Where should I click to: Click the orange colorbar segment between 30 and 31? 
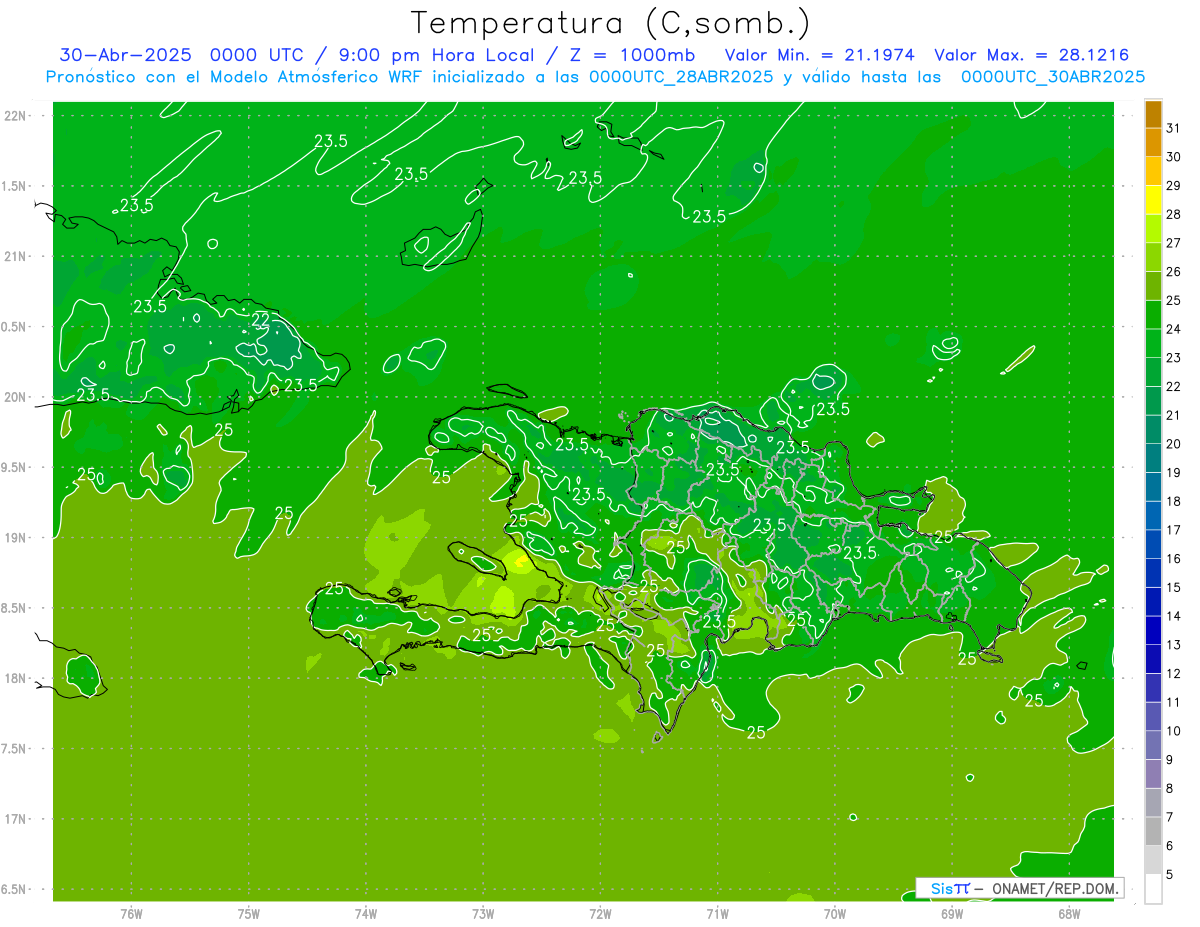coord(1153,143)
